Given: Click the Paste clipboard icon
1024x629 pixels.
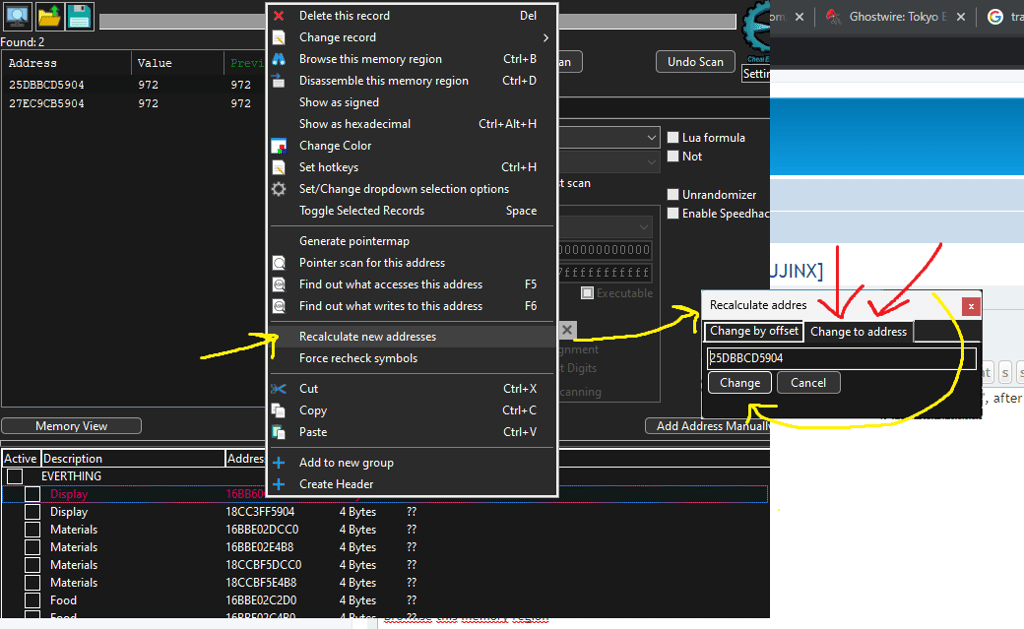Looking at the screenshot, I should [x=279, y=432].
